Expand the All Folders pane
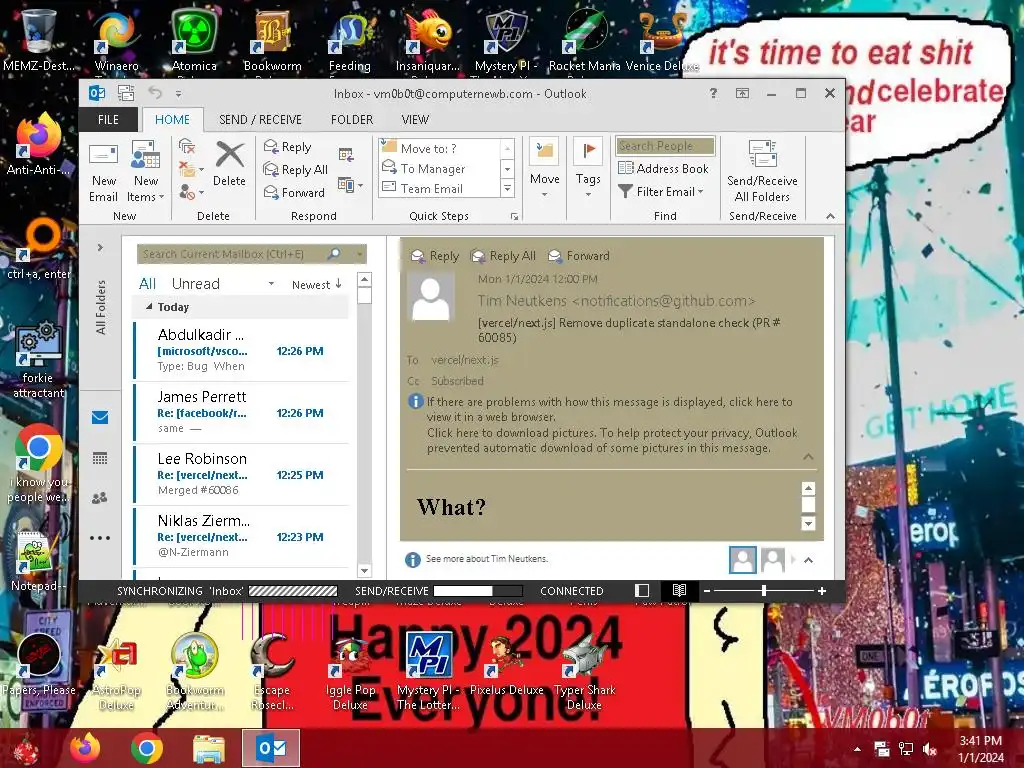The image size is (1024, 768). point(100,248)
